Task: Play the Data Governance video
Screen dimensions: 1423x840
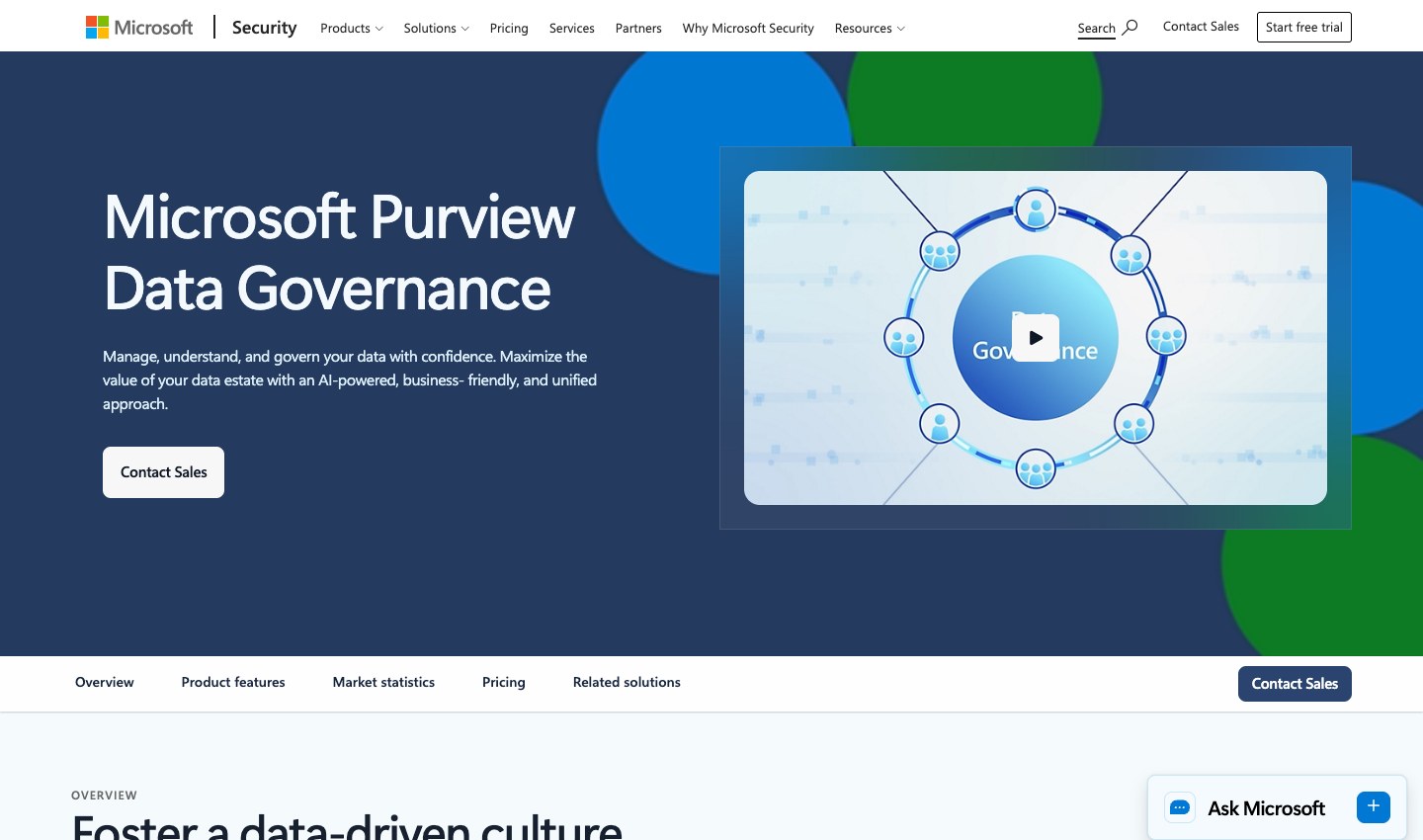Action: tap(1036, 338)
